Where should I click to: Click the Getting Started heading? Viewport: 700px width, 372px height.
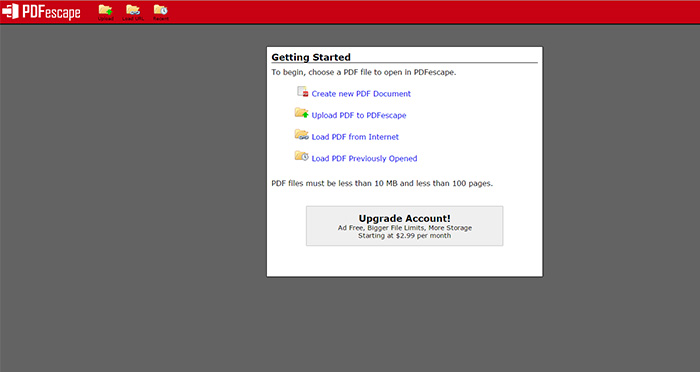pyautogui.click(x=311, y=57)
